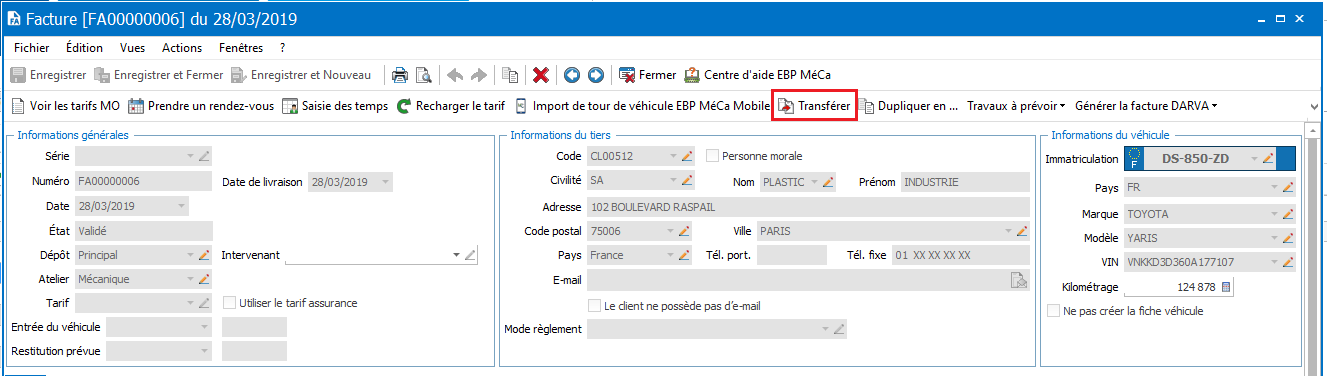Image resolution: width=1327 pixels, height=376 pixels.
Task: Click the edit pencil next to the Intervenant field
Action: click(471, 255)
